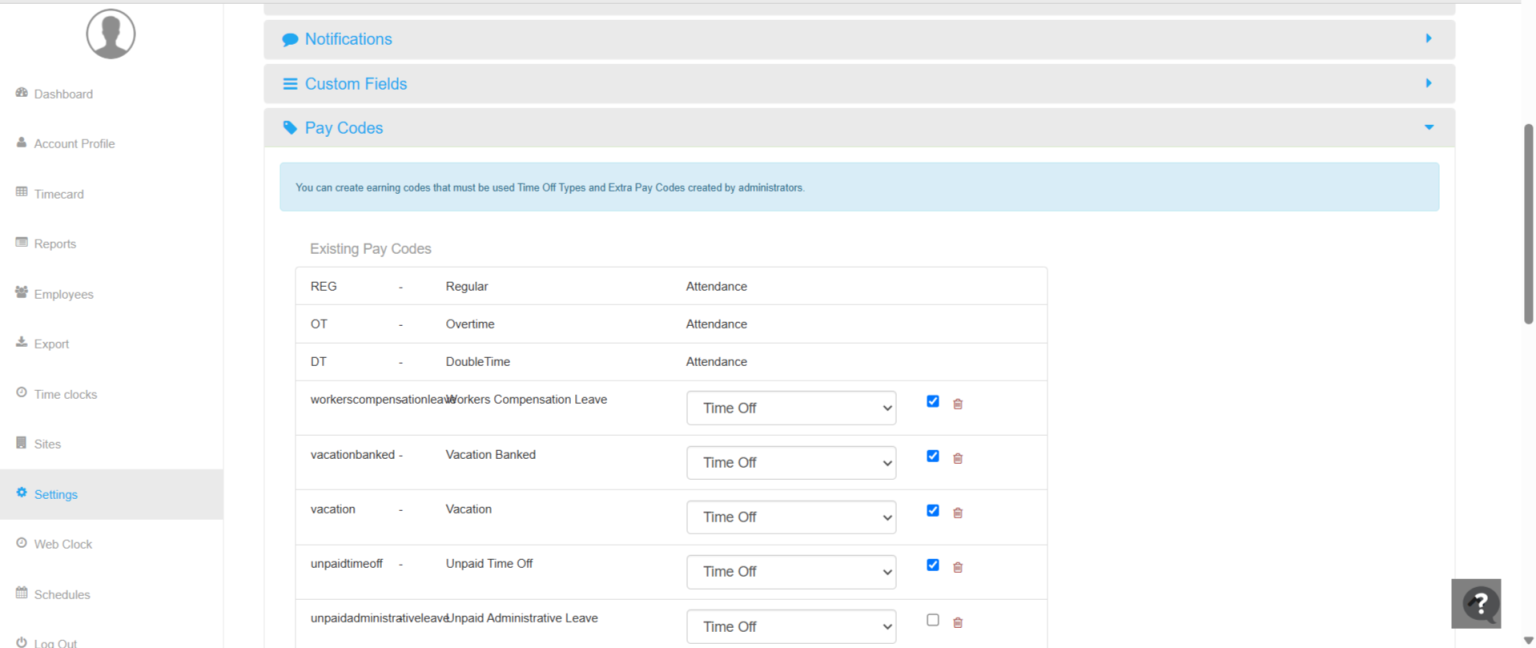
Task: Uncheck the Workers Compensation Leave checkbox
Action: point(932,401)
